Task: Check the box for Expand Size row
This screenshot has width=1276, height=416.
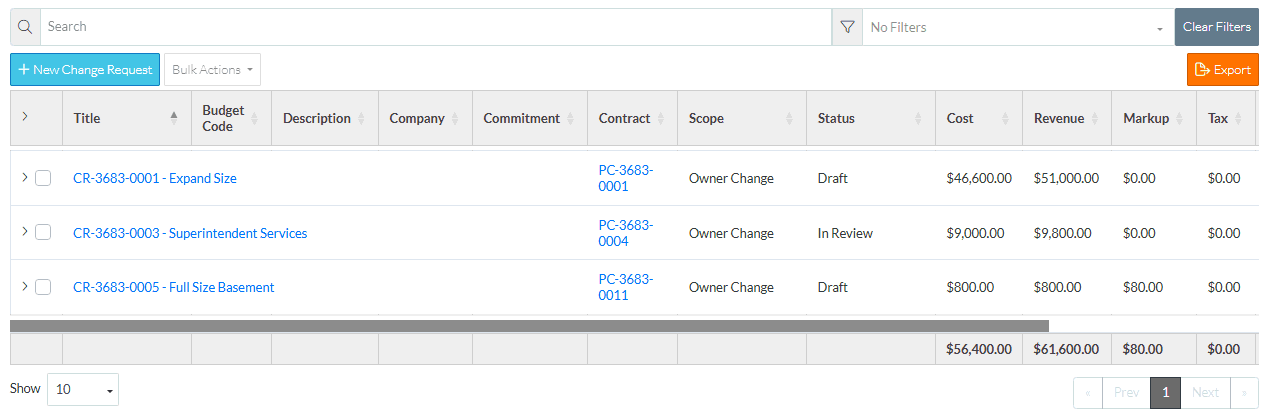Action: click(x=43, y=178)
